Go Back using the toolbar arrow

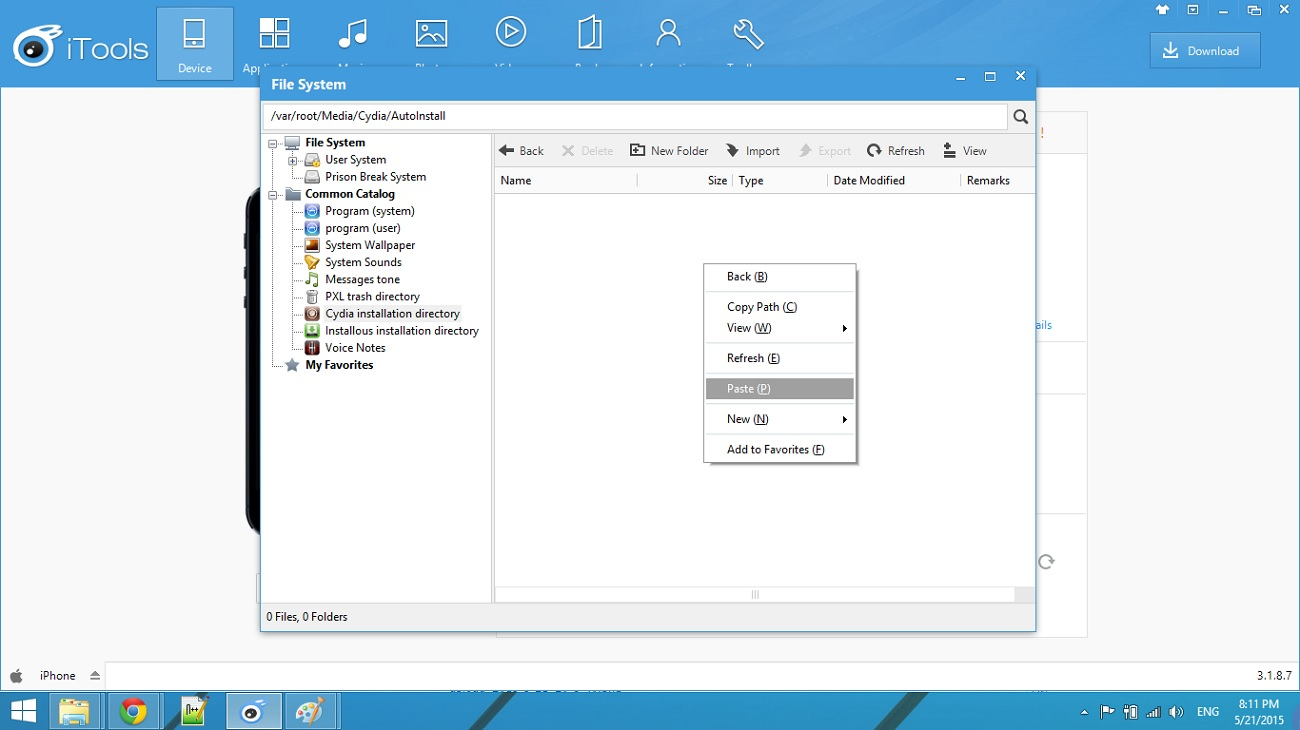[x=521, y=151]
